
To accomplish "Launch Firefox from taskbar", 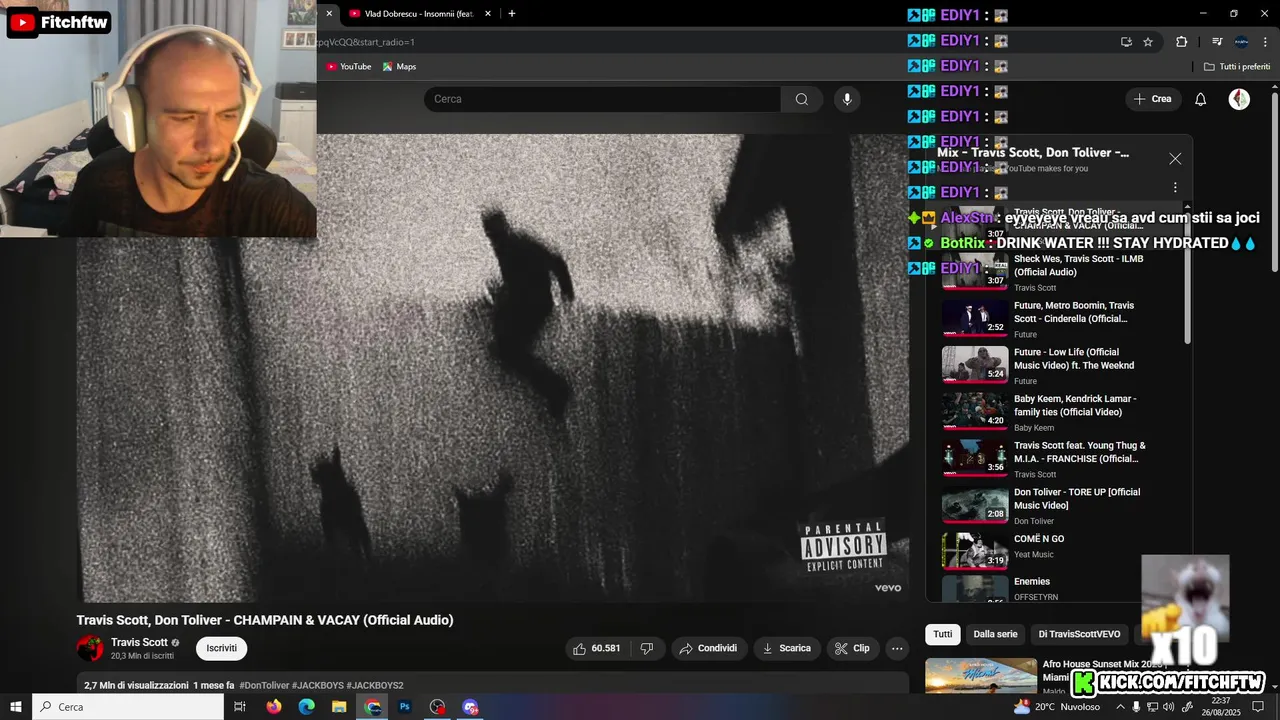I will pos(274,707).
